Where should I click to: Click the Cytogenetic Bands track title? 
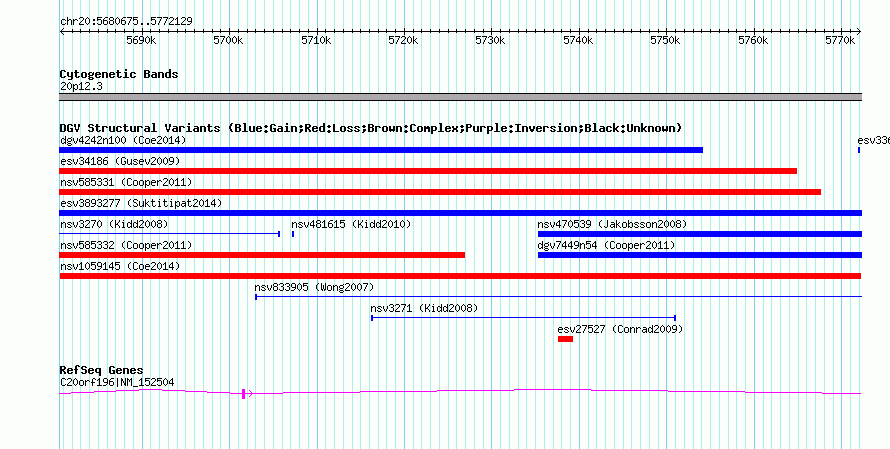click(x=119, y=74)
